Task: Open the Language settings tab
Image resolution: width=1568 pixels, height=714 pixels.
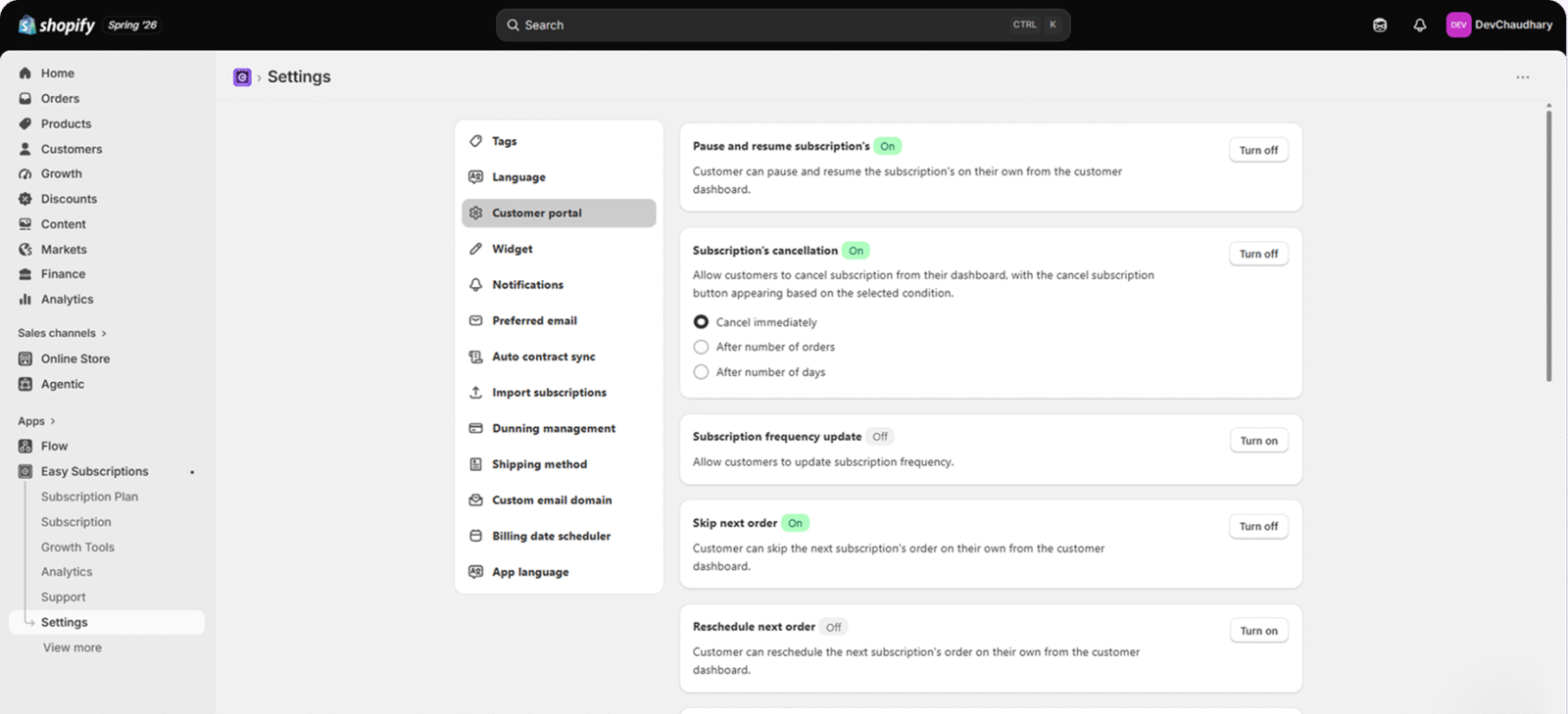Action: pos(559,177)
